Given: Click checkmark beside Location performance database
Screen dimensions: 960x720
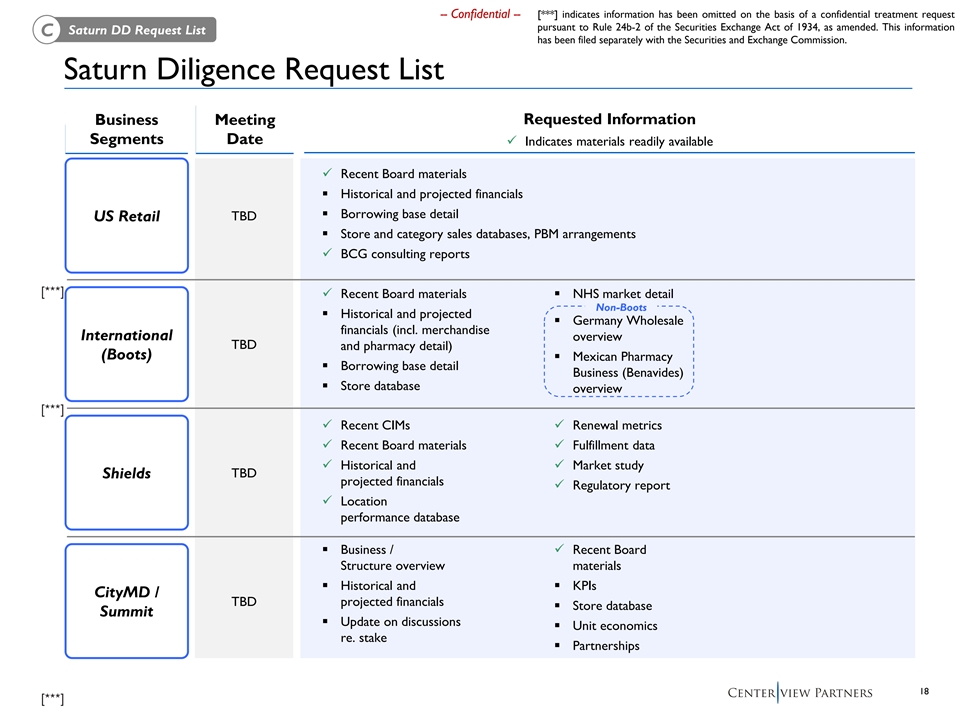Looking at the screenshot, I should 328,500.
